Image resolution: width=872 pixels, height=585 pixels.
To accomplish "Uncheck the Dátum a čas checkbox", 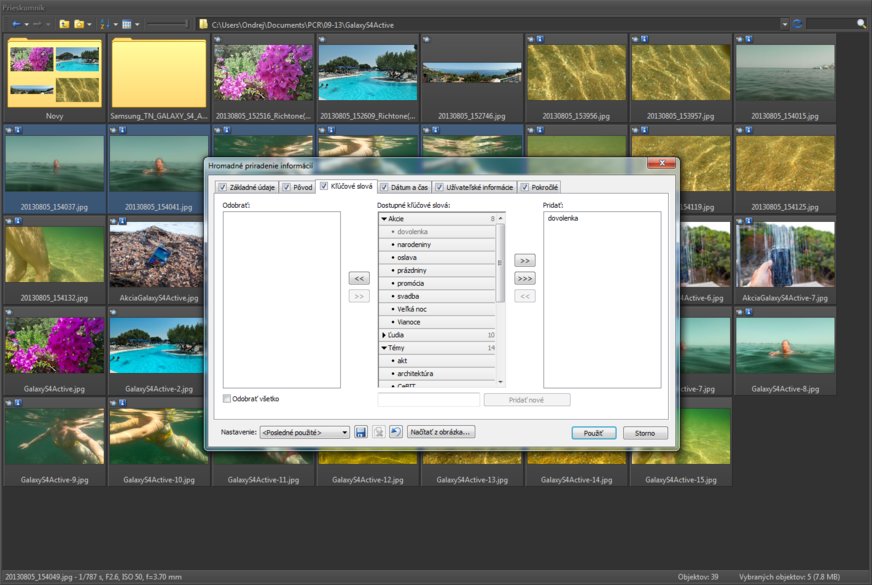I will click(384, 187).
